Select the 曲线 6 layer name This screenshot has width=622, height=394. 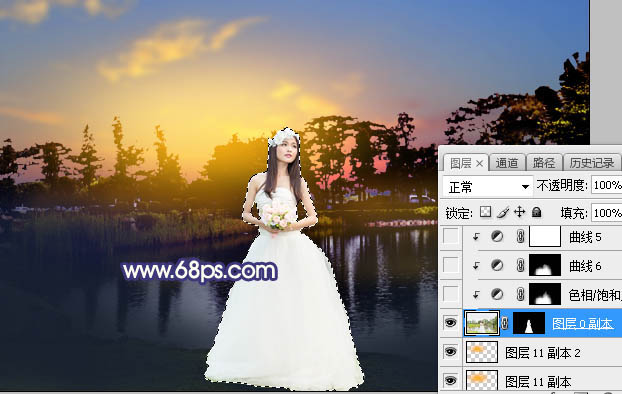point(585,266)
